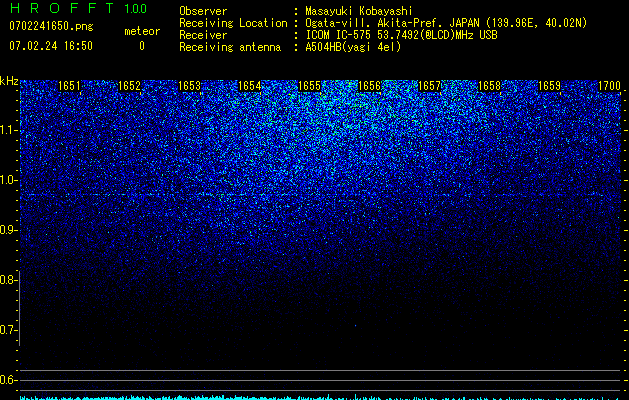Select file name 0702241650.png
This screenshot has width=629, height=400.
point(51,26)
